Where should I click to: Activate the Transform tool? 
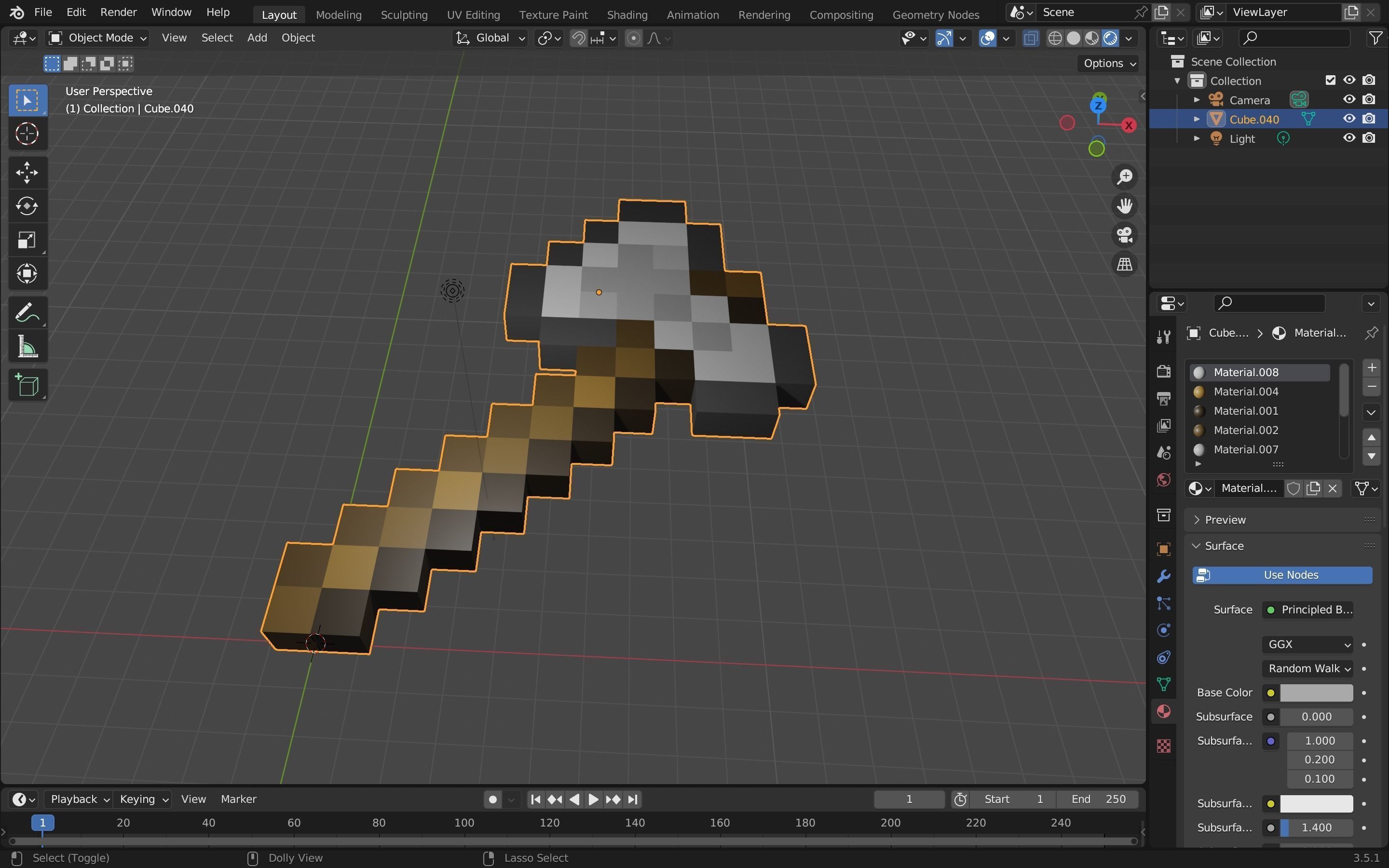click(27, 274)
